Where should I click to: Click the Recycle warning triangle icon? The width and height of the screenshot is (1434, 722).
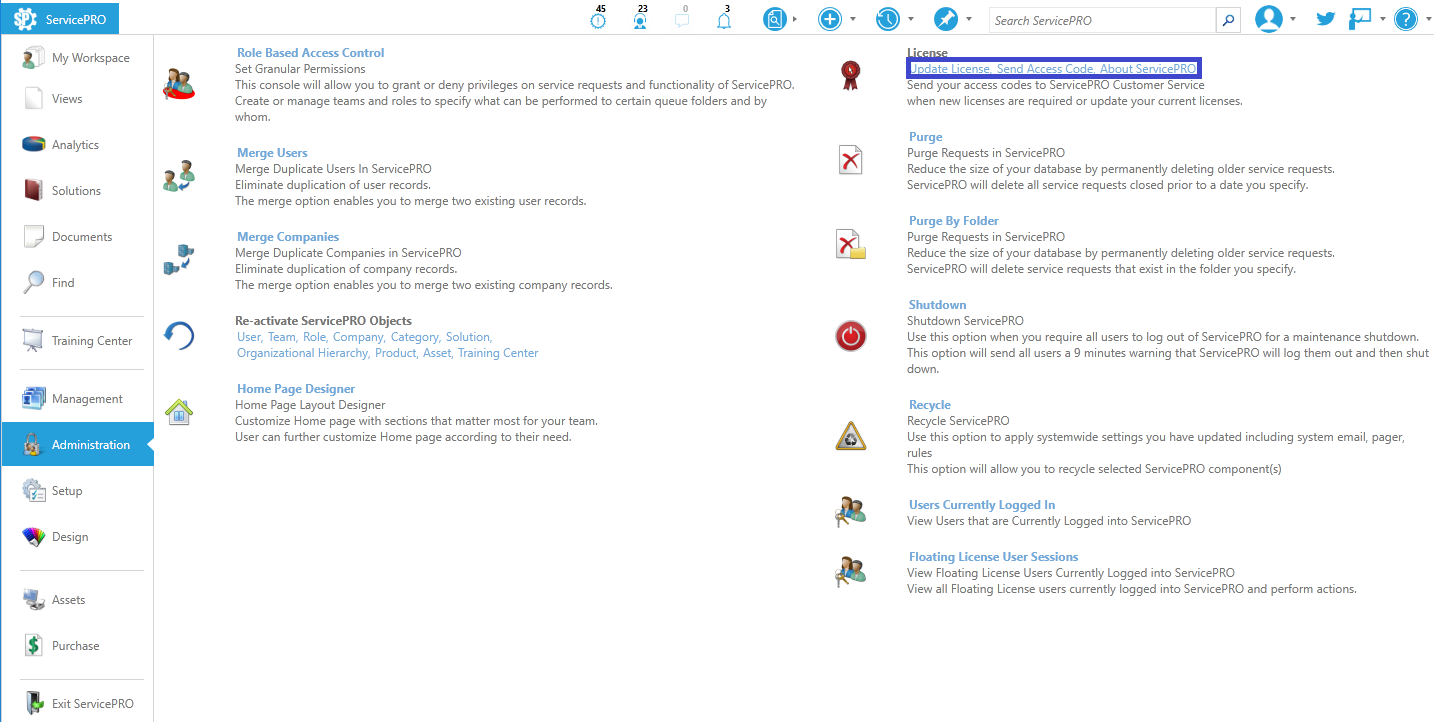click(850, 437)
